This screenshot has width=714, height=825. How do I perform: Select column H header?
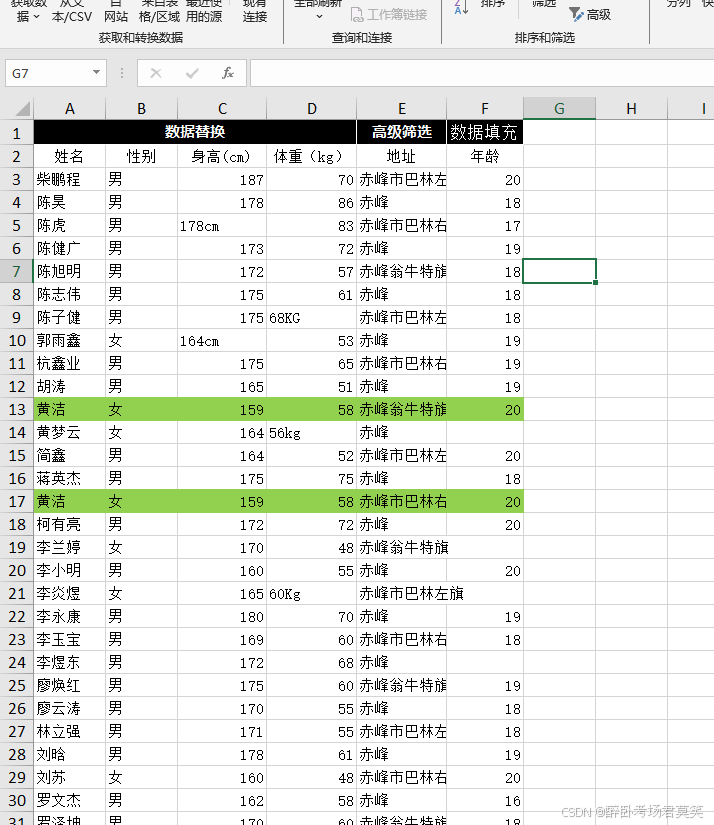click(x=631, y=109)
